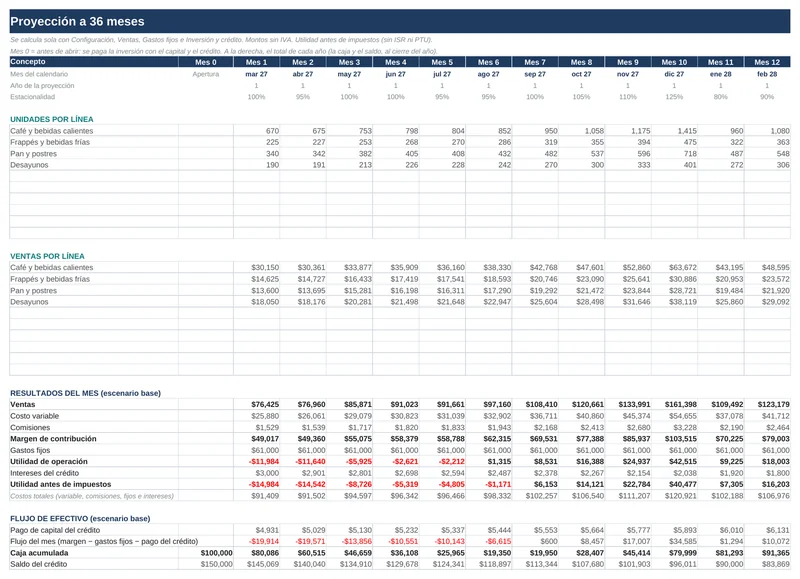
Task: Click the "Margen de contribución" row label
Action: (x=53, y=439)
